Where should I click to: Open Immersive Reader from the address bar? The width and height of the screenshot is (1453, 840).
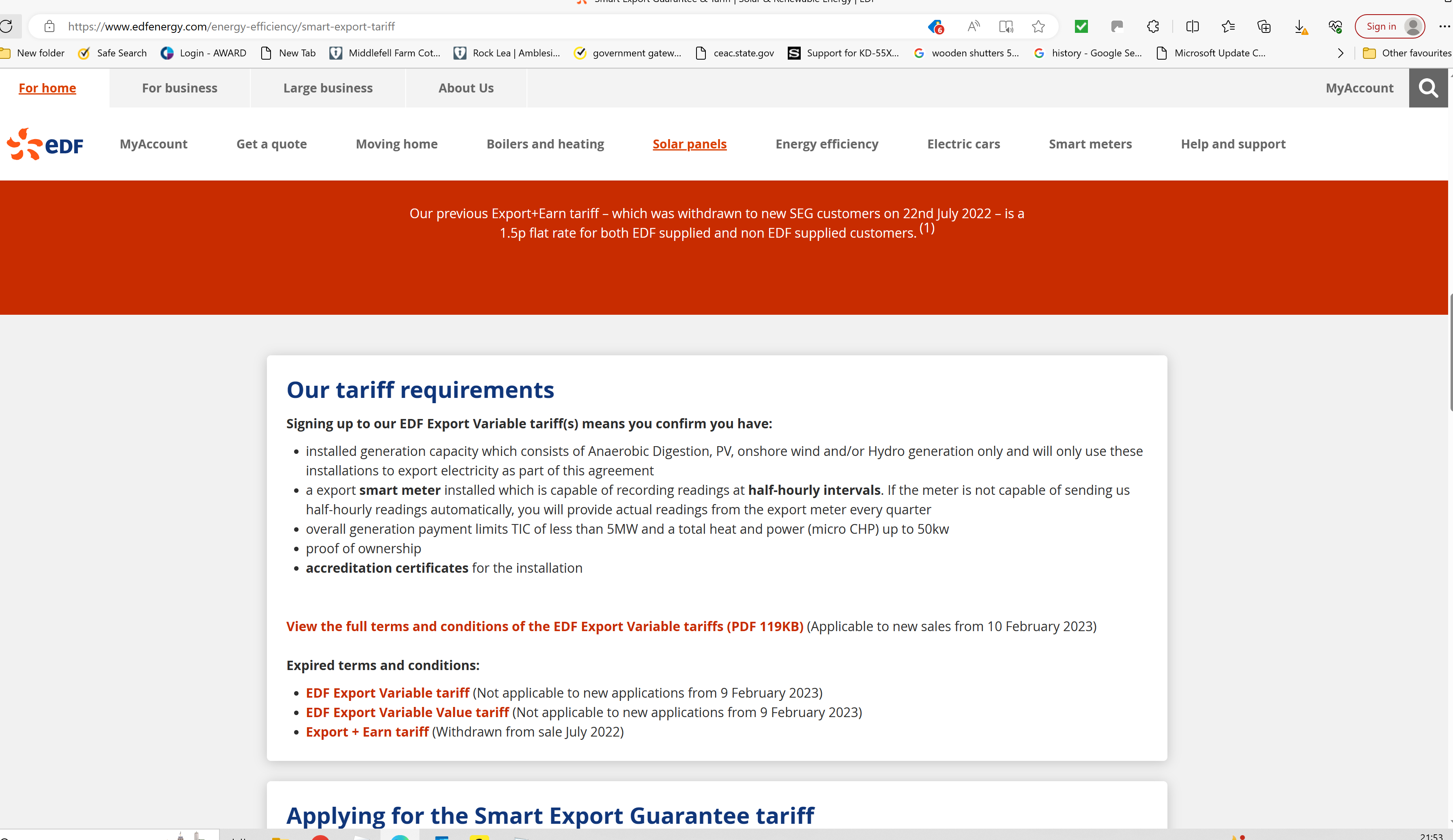(1006, 26)
